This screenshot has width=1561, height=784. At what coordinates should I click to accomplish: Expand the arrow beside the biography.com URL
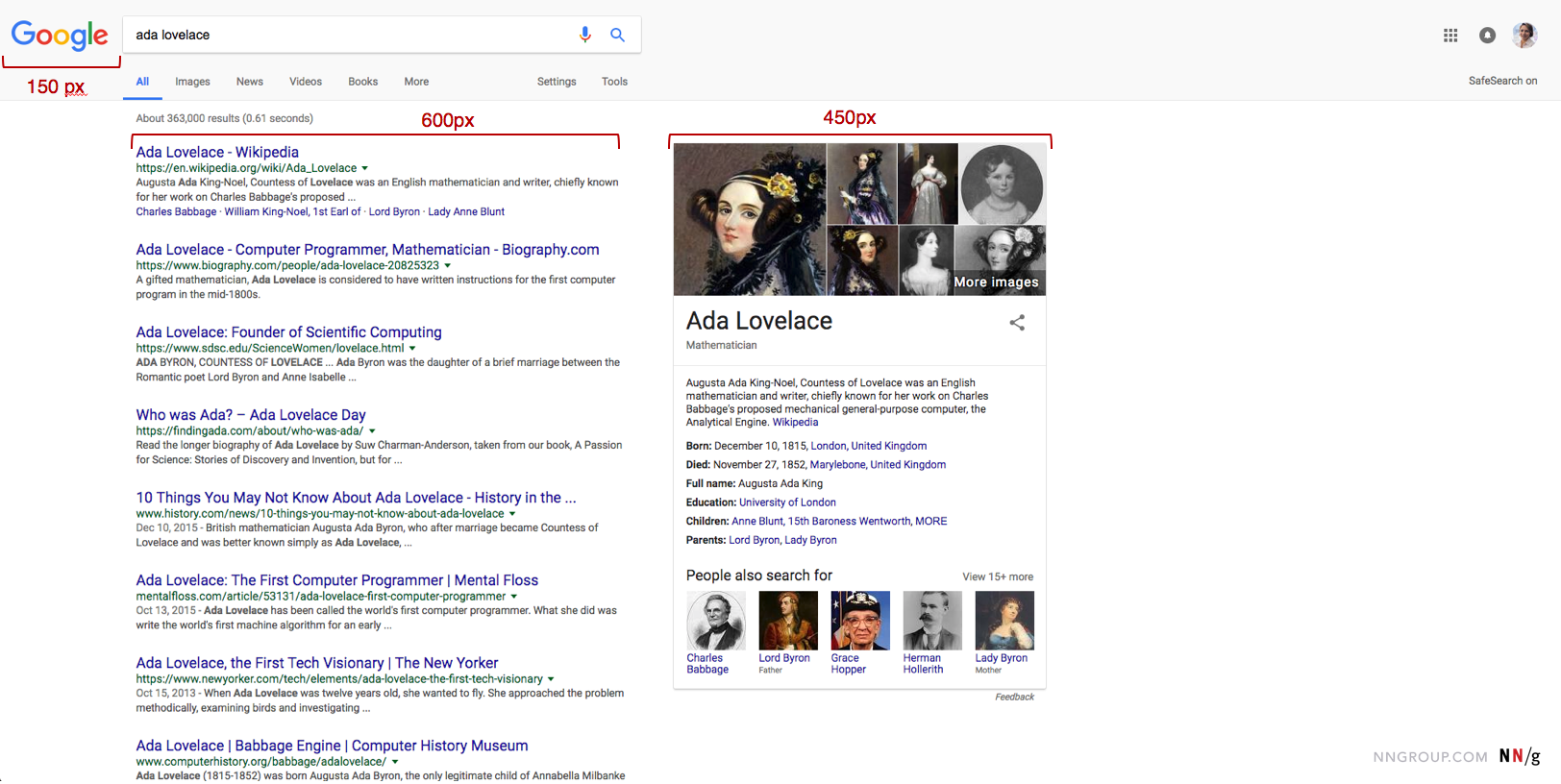click(447, 266)
